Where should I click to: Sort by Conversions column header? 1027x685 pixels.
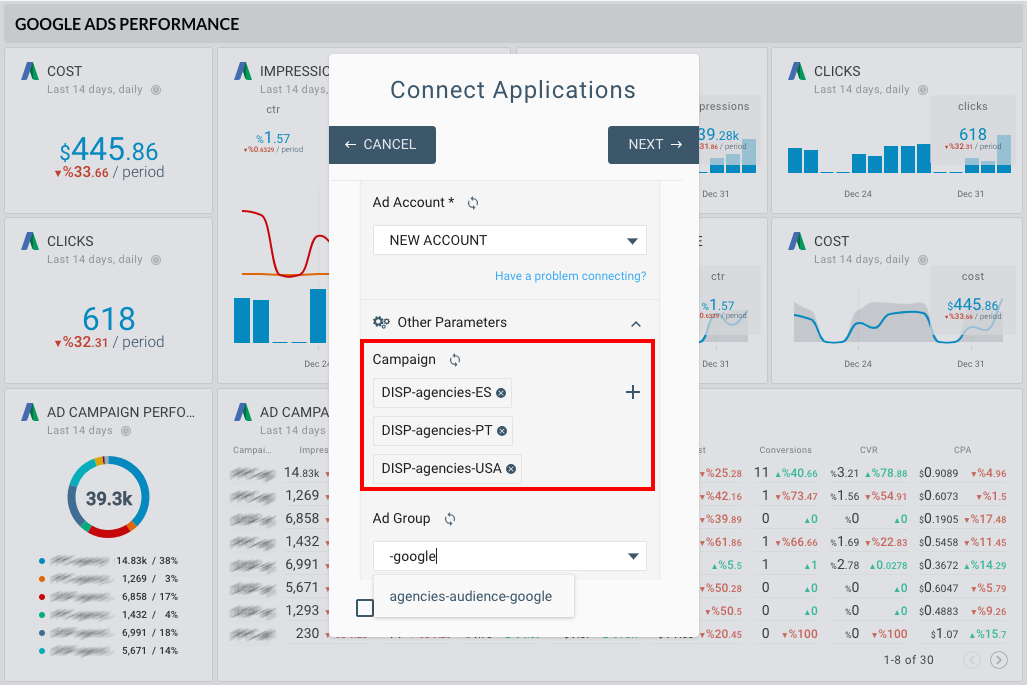785,450
